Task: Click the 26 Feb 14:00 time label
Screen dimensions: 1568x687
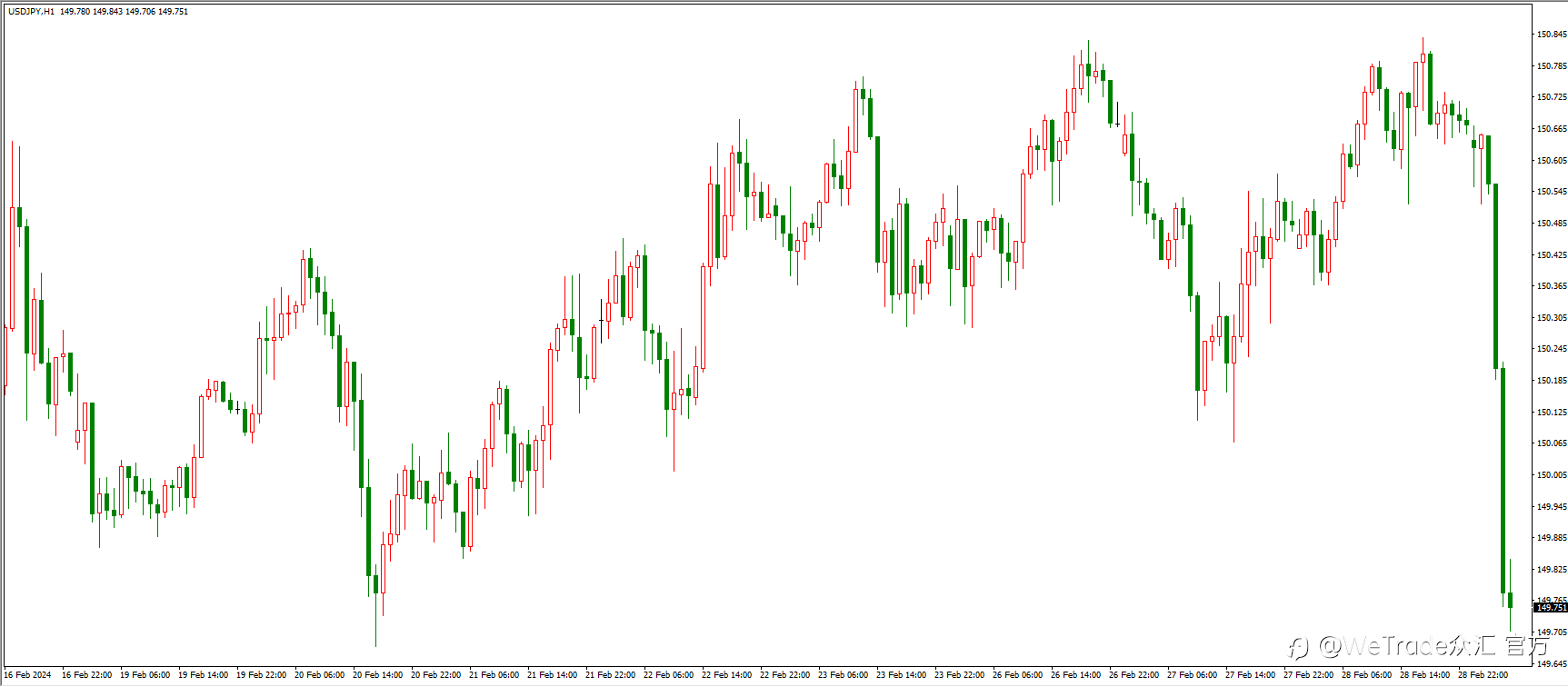Action: click(1076, 675)
